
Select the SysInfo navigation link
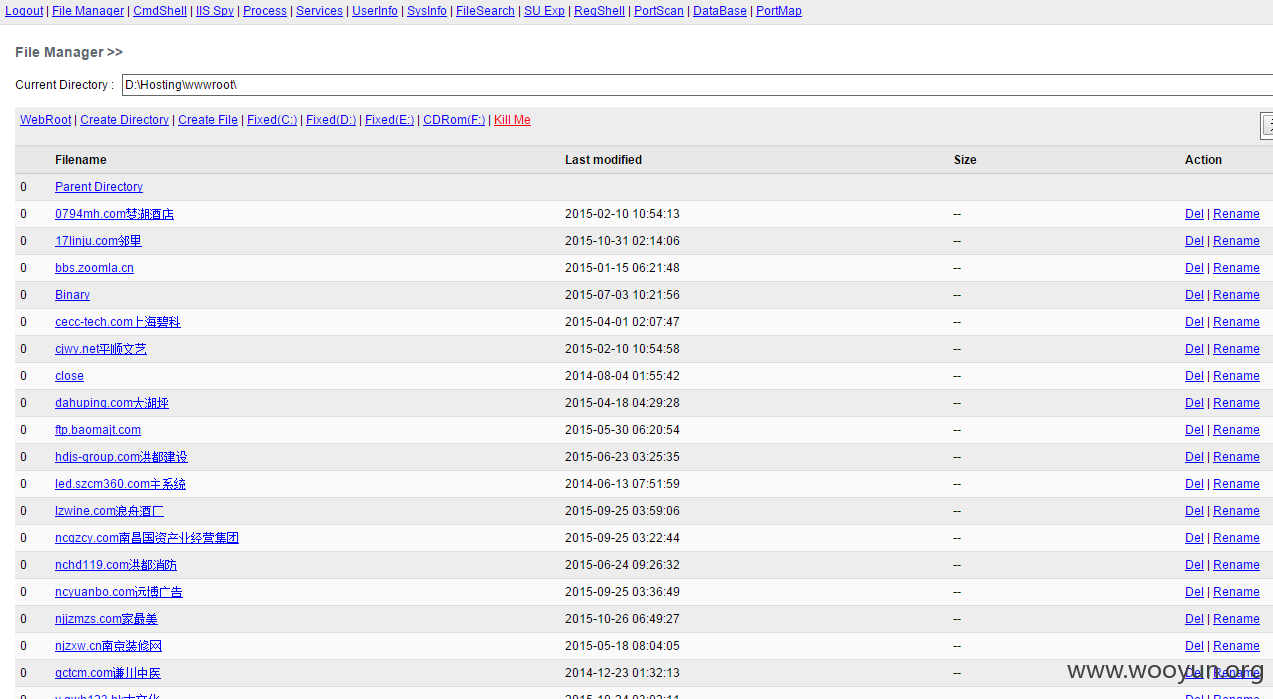click(x=427, y=11)
